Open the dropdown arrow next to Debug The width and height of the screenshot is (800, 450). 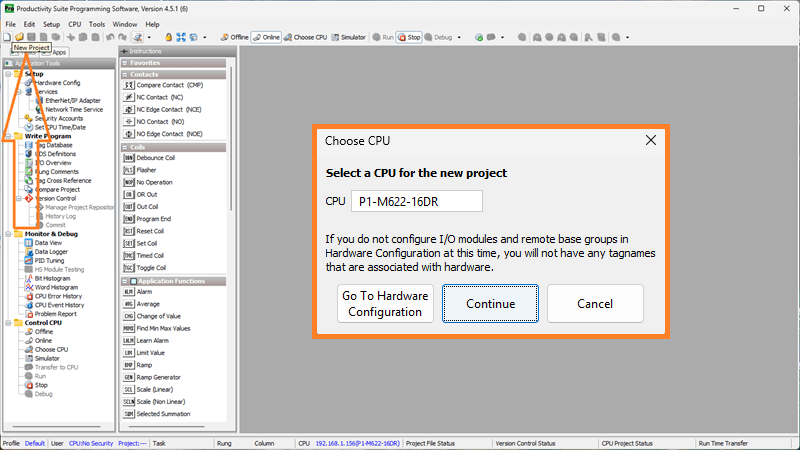pyautogui.click(x=459, y=37)
